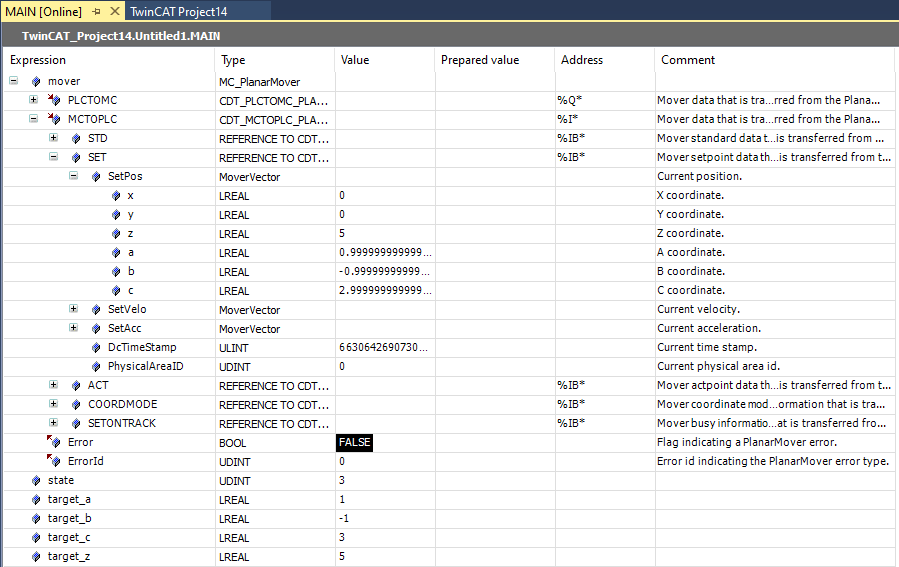Click the pin icon on MAIN [Online] tab
Image resolution: width=899 pixels, height=567 pixels.
point(96,12)
